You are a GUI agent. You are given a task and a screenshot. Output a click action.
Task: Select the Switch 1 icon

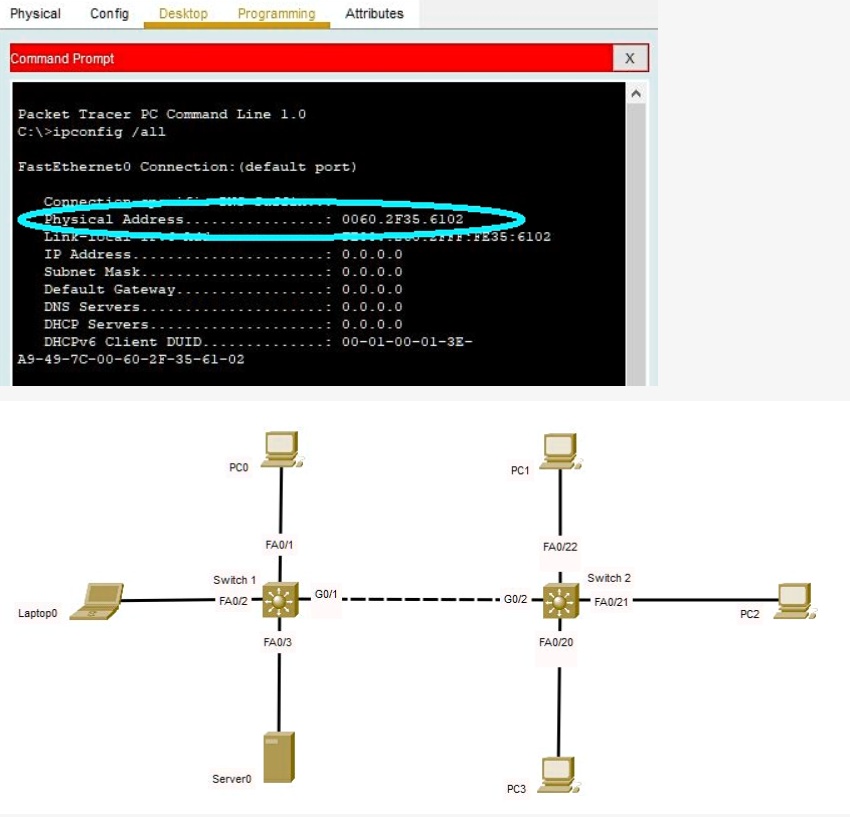click(281, 601)
